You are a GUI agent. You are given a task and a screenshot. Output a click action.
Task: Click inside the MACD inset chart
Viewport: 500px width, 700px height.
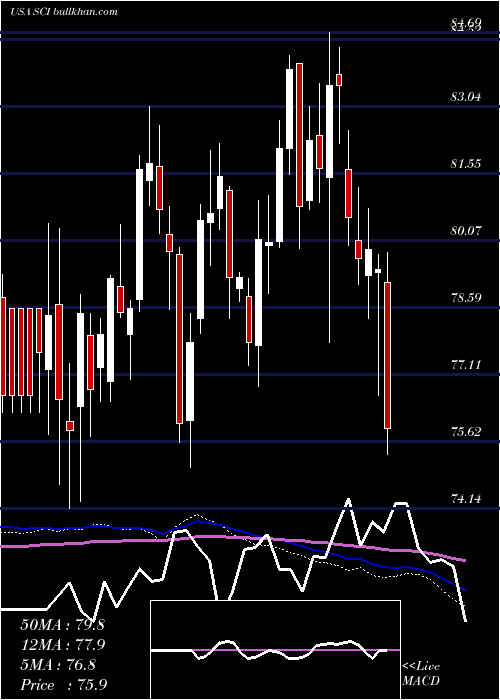click(275, 650)
